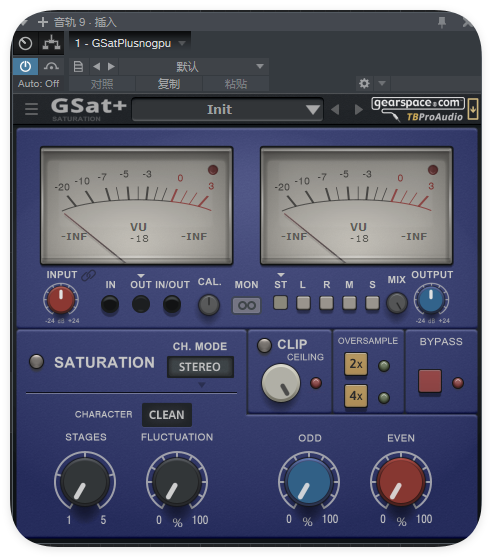Click the left VU meter display
This screenshot has width=492, height=557.
point(137,206)
